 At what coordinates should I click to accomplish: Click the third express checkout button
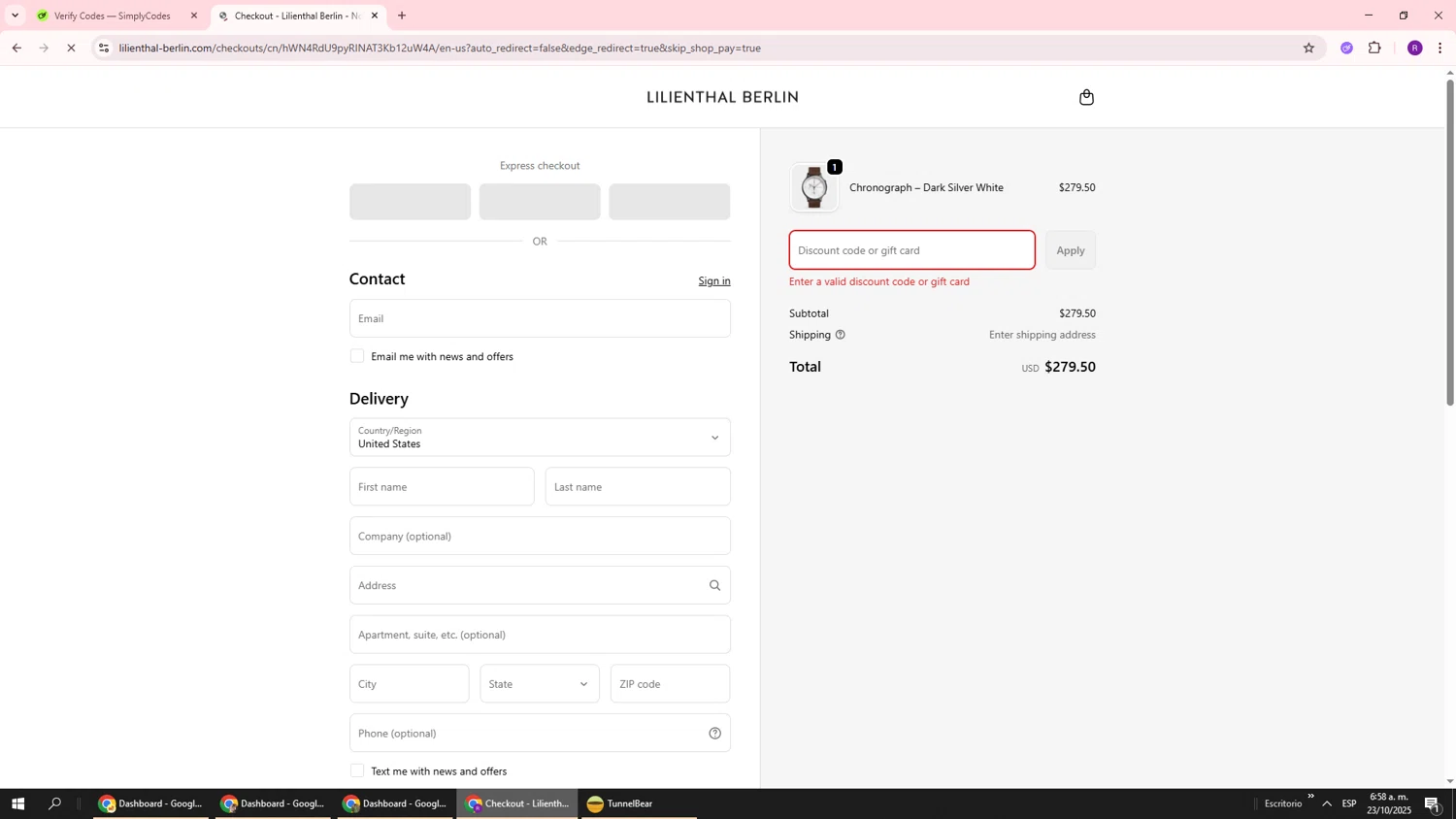[x=670, y=202]
